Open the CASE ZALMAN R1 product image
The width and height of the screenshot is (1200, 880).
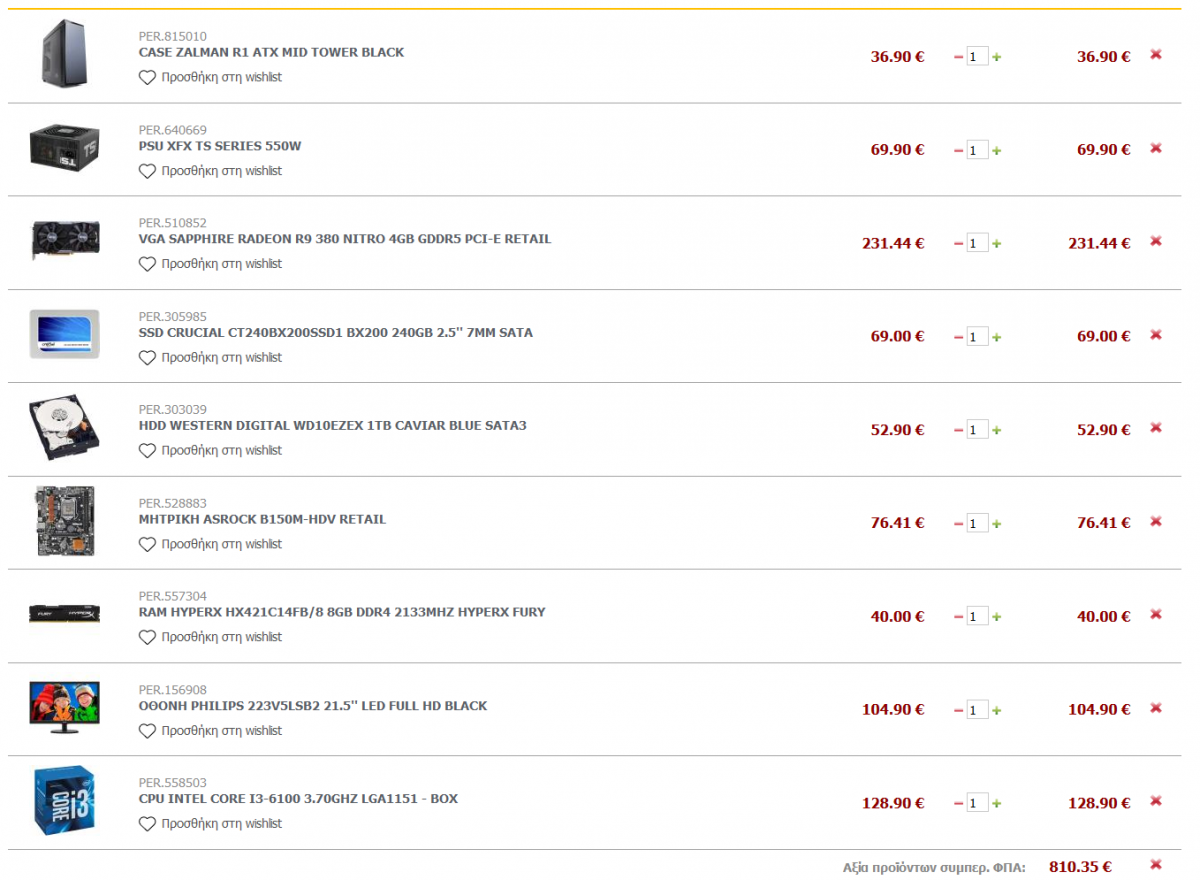(x=65, y=53)
